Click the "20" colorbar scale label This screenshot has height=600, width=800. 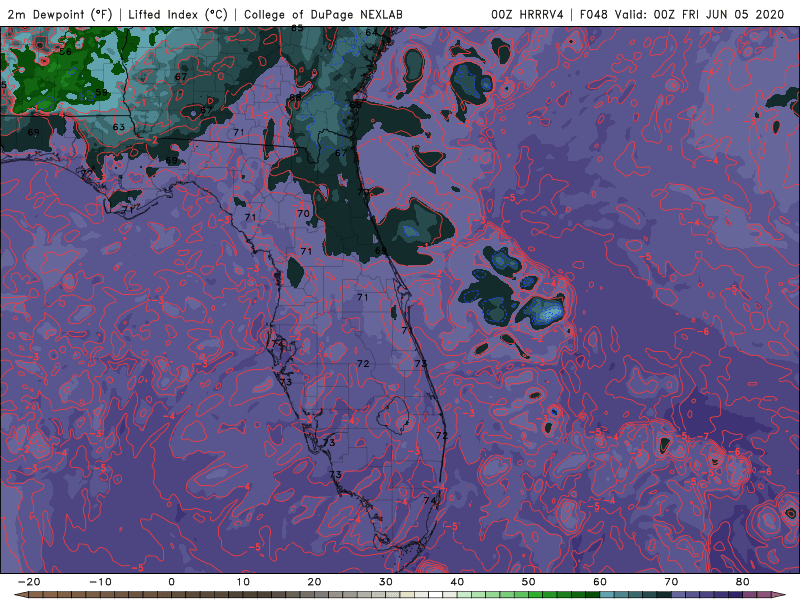tap(314, 582)
